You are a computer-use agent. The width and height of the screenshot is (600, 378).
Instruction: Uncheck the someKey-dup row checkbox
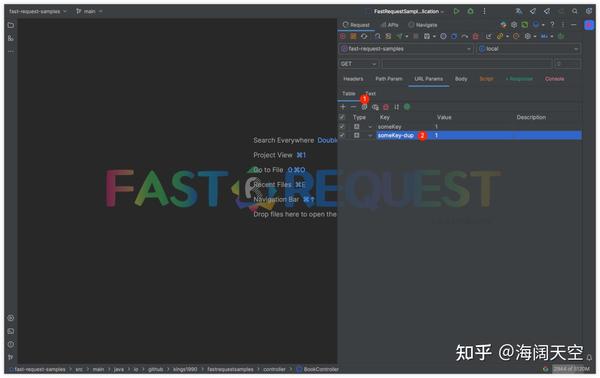point(342,135)
